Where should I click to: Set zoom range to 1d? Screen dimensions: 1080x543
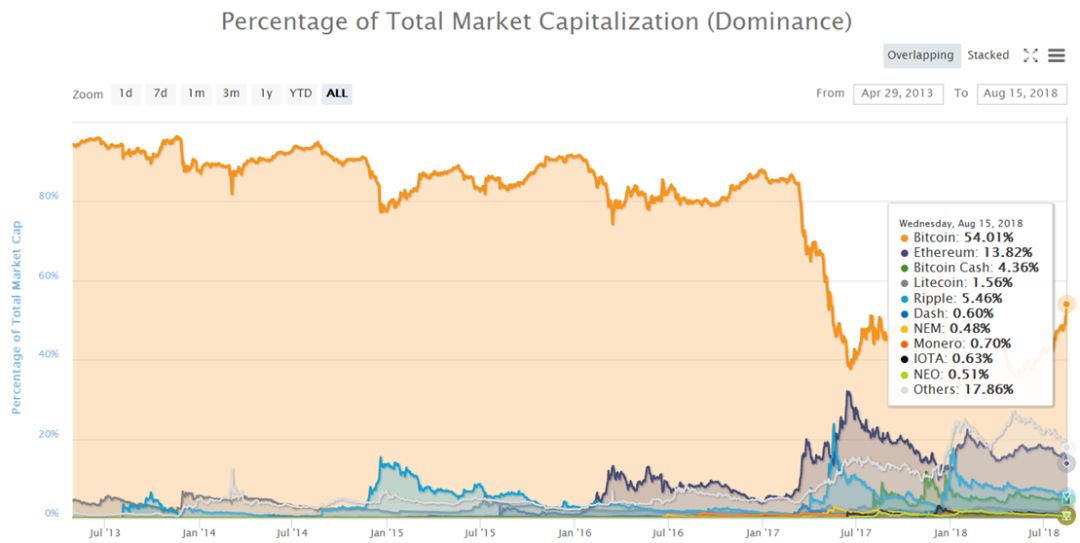click(125, 93)
